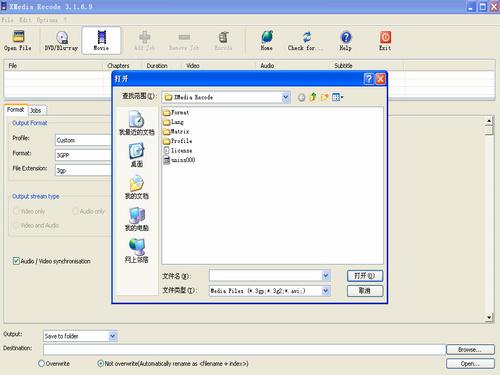Select the Format folder

(x=176, y=113)
